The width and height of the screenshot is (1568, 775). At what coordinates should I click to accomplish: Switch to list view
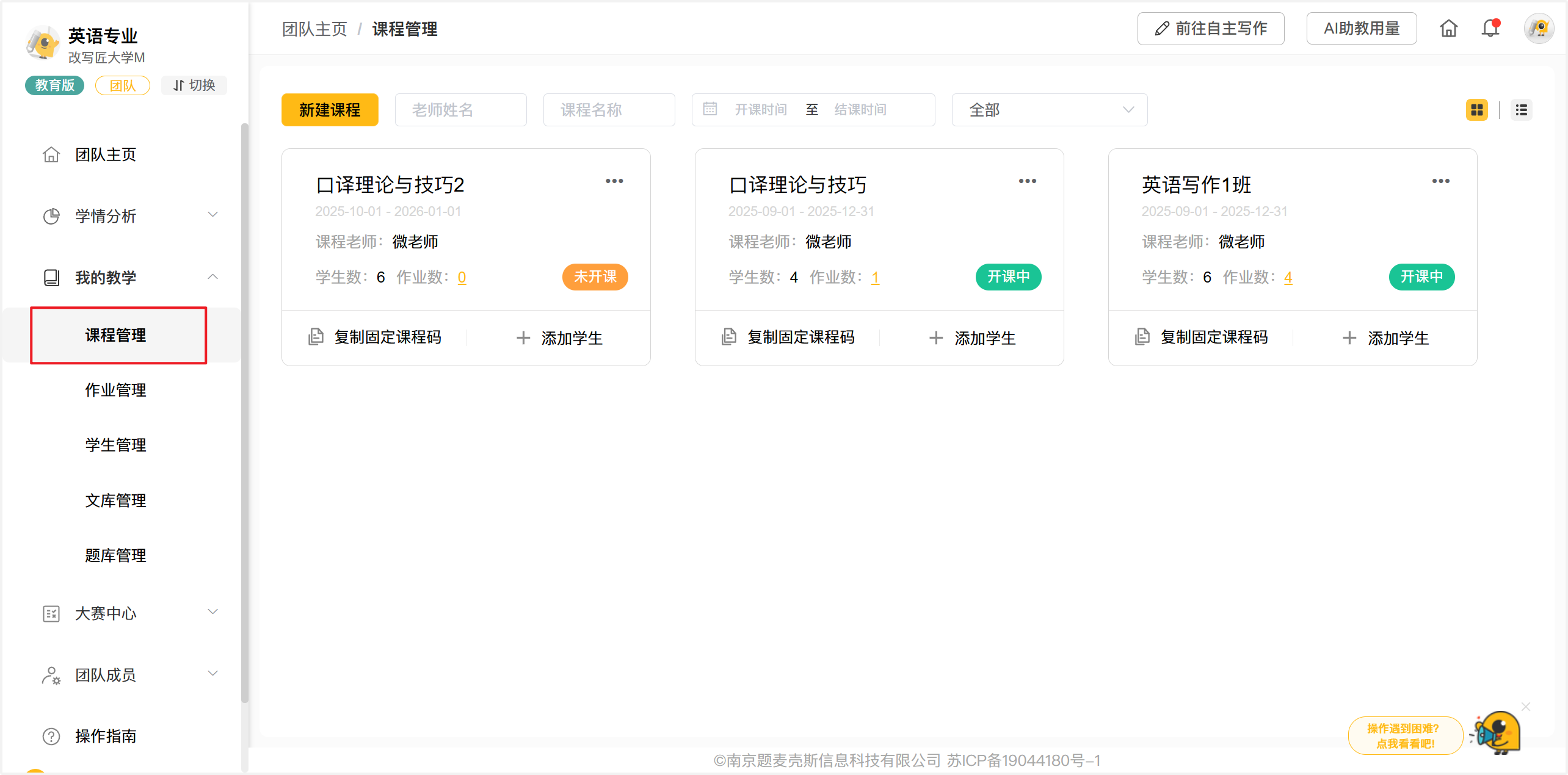tap(1521, 110)
